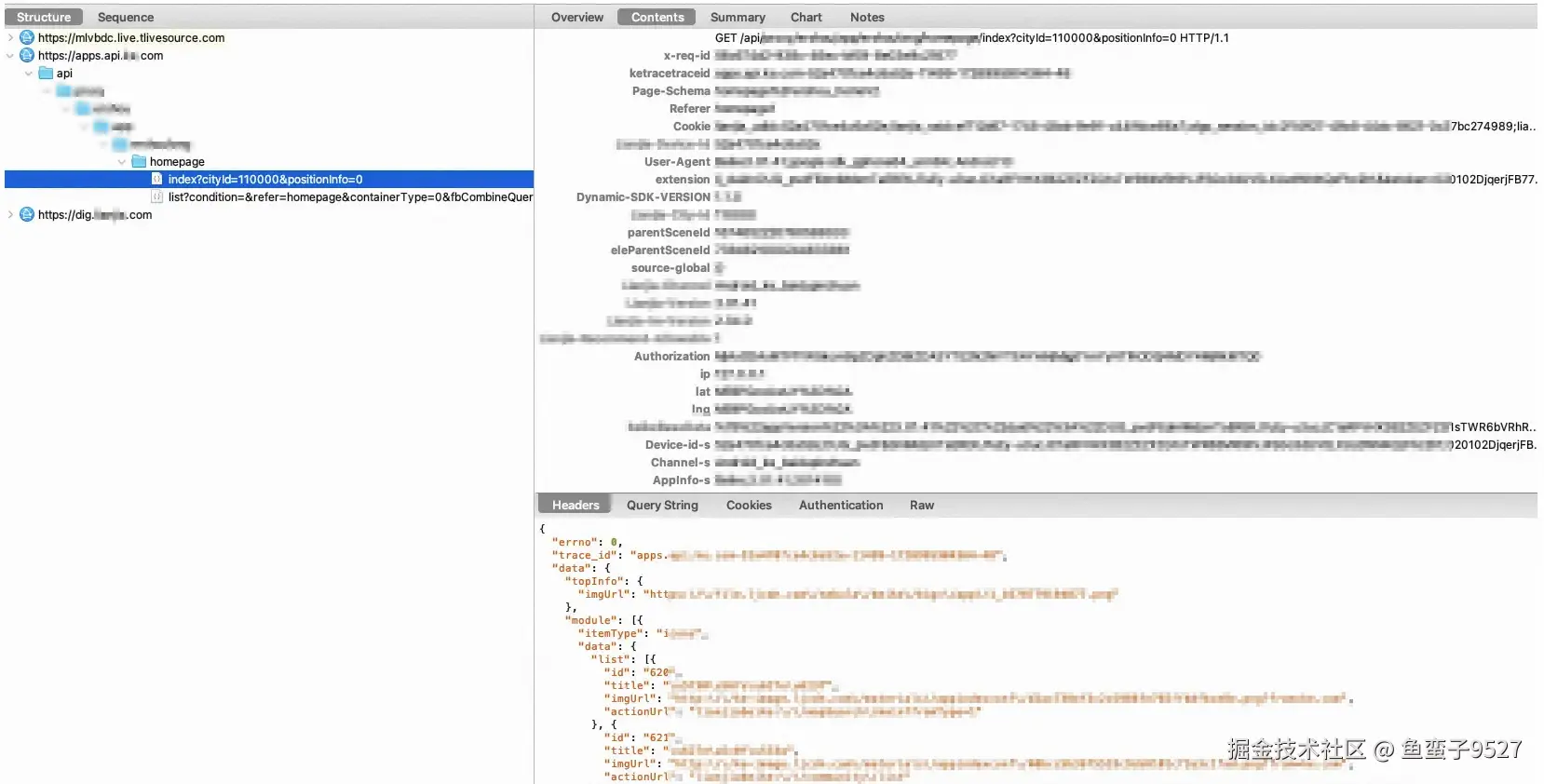The height and width of the screenshot is (784, 1544).
Task: Open the Overview tab
Action: (x=577, y=17)
